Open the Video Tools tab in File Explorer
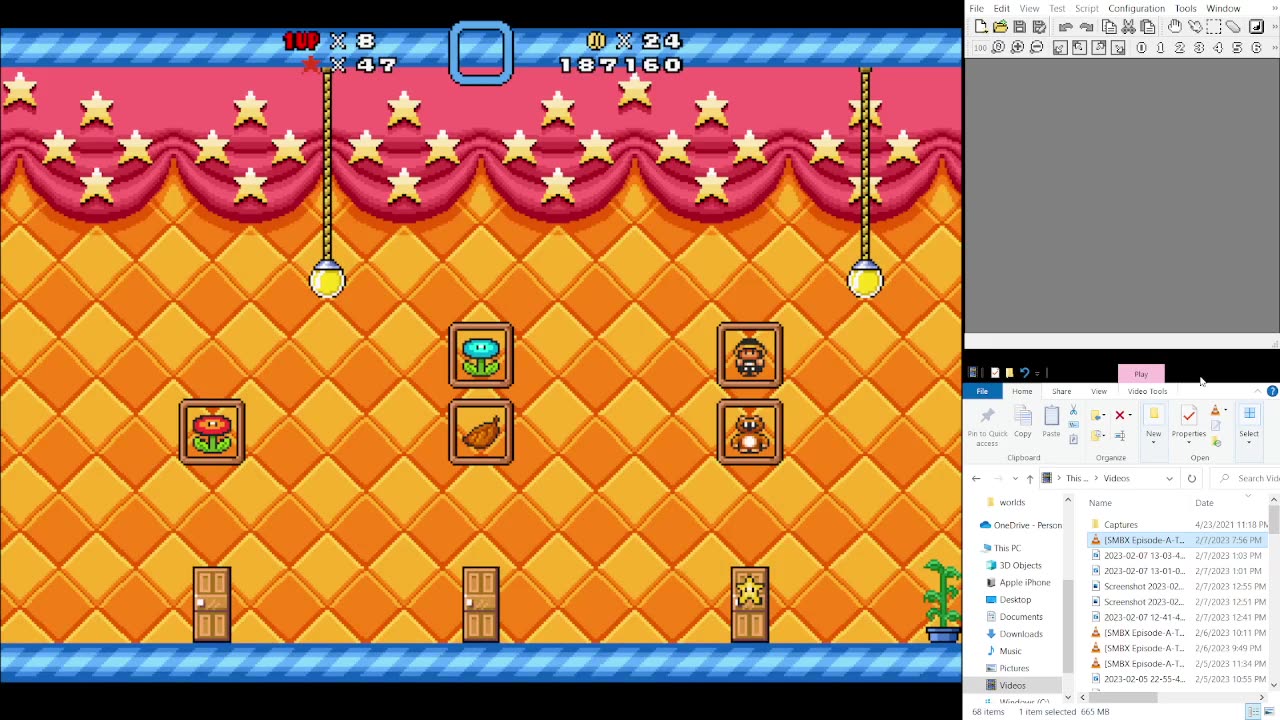The image size is (1280, 720). point(1147,391)
